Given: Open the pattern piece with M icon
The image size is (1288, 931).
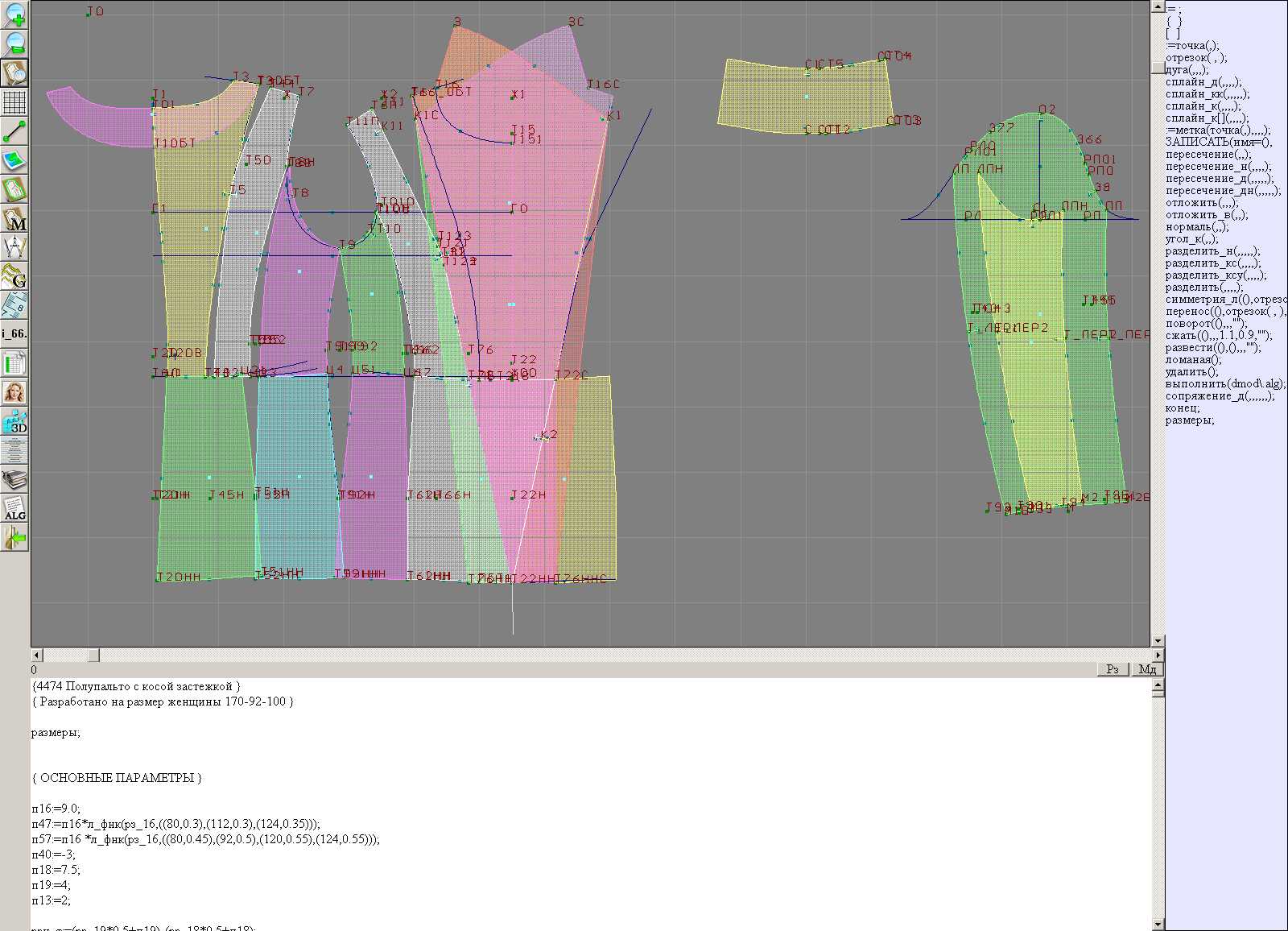Looking at the screenshot, I should pyautogui.click(x=14, y=219).
